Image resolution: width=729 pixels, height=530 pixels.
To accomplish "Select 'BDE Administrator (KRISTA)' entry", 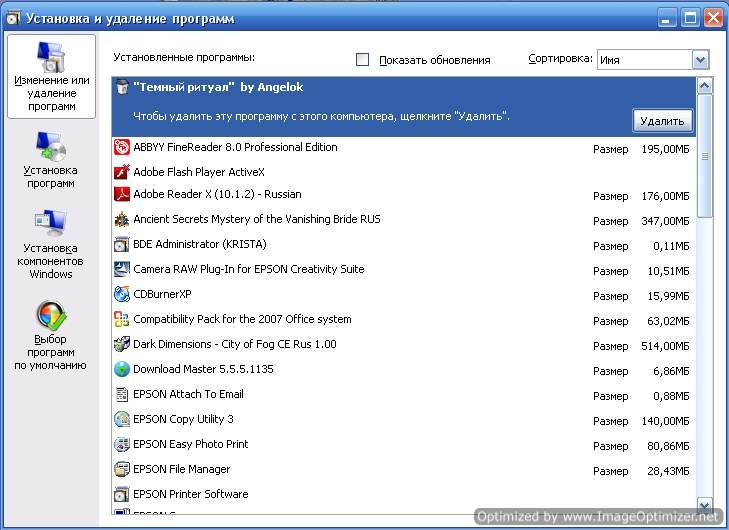I will [200, 244].
